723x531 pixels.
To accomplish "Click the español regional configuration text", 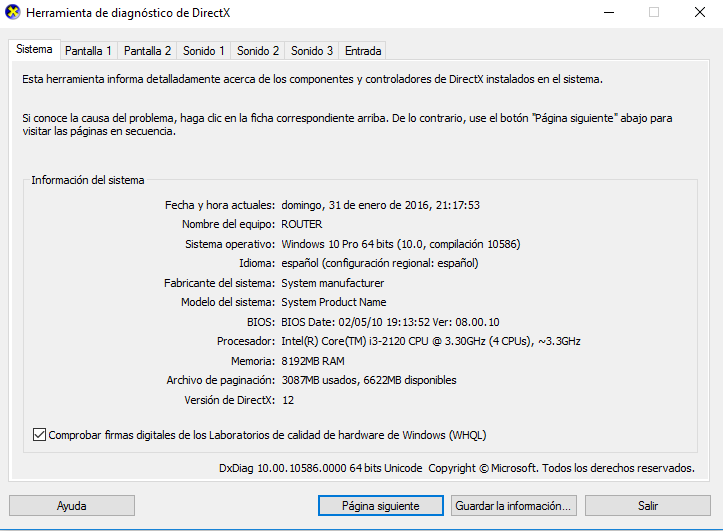I will click(380, 263).
